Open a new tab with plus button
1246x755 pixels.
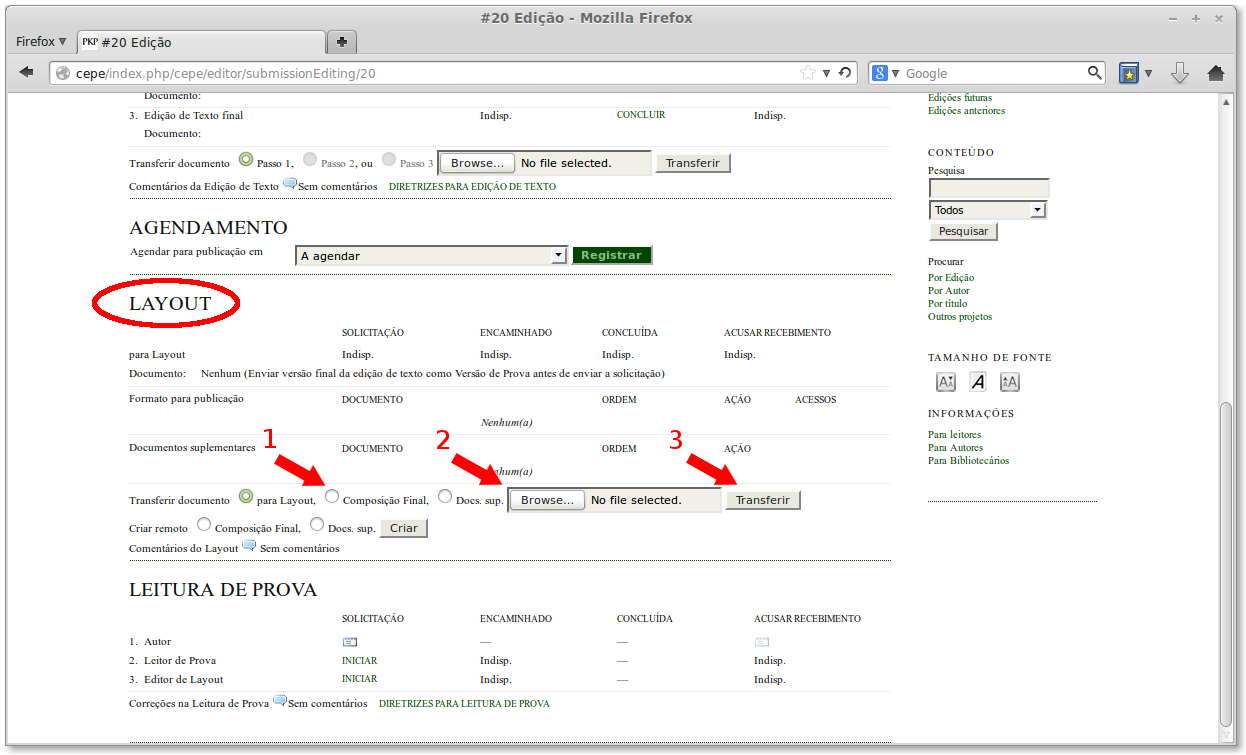coord(342,42)
